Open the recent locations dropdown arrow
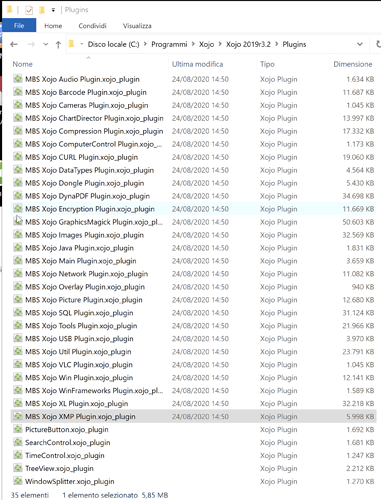381x500 pixels. pyautogui.click(x=46, y=44)
